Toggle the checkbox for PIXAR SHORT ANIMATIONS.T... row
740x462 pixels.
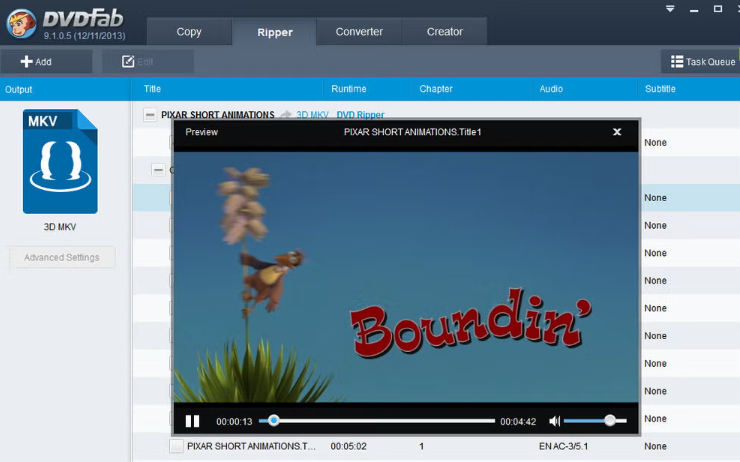pyautogui.click(x=177, y=446)
